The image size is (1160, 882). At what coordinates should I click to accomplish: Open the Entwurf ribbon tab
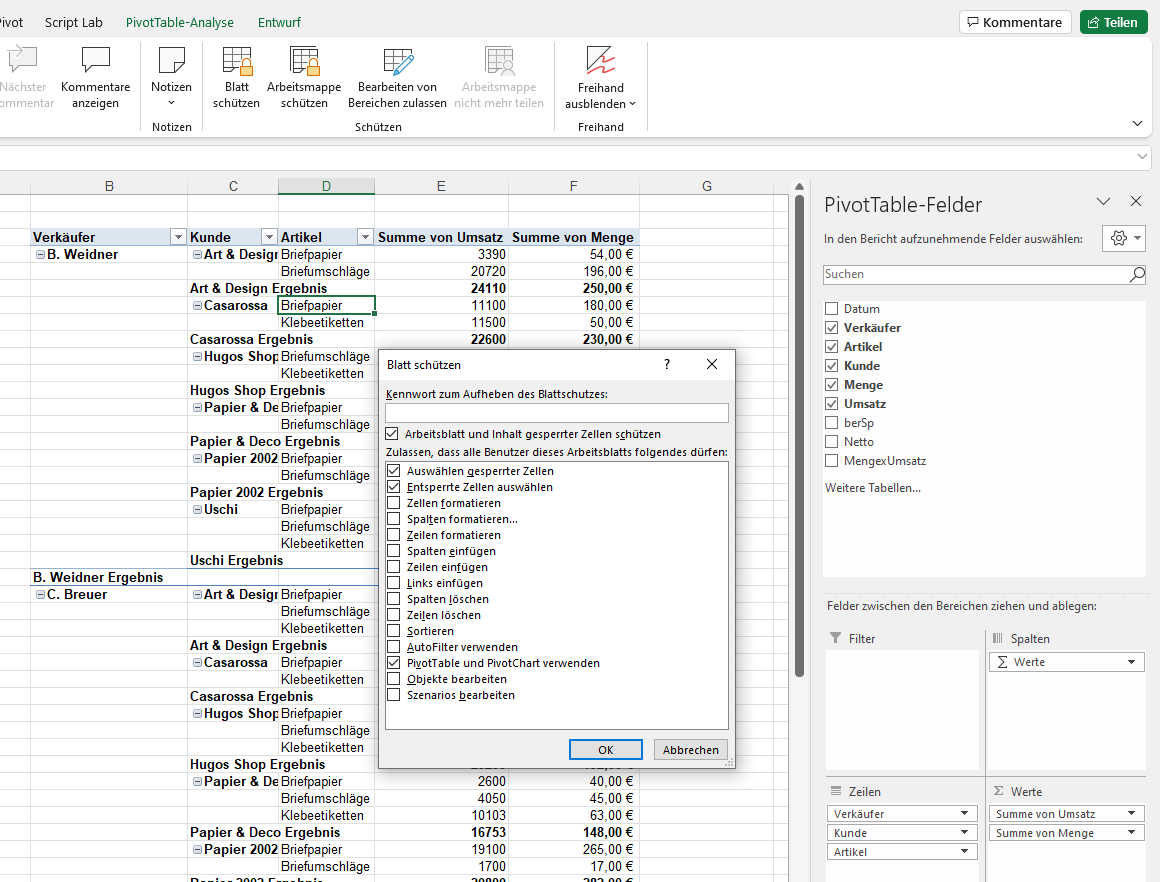[x=279, y=22]
